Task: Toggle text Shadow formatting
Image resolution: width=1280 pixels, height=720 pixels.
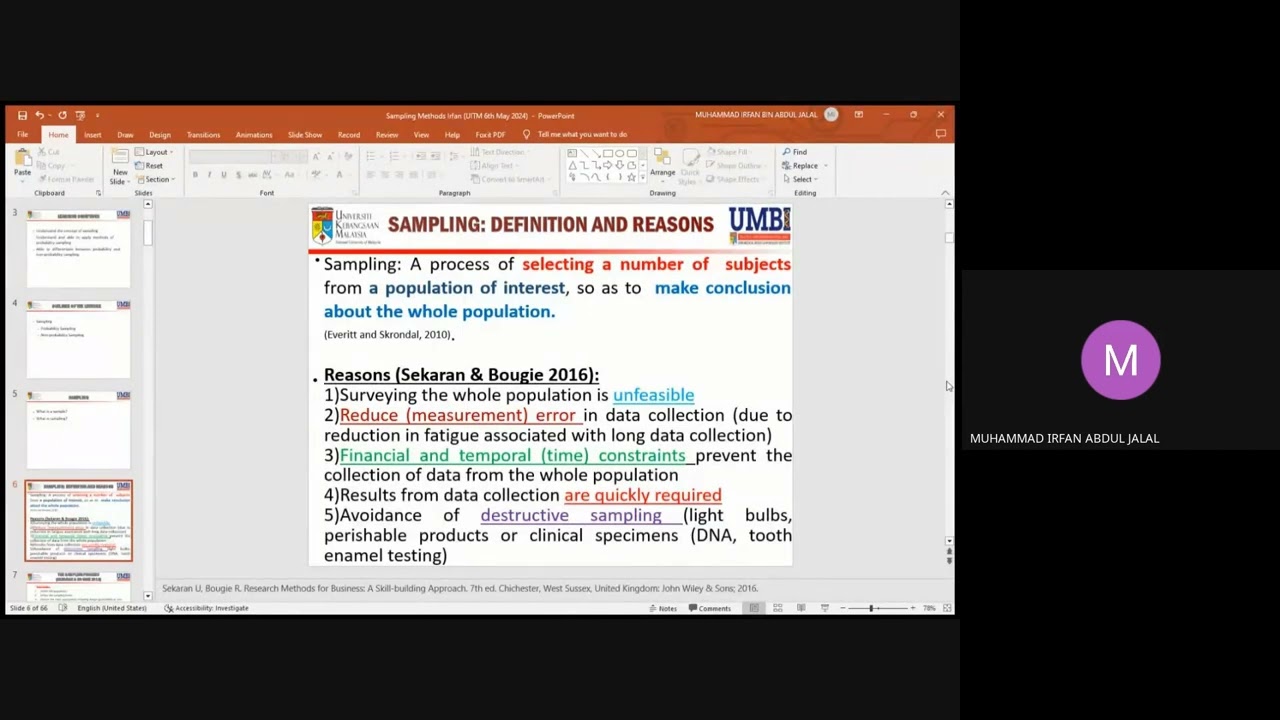Action: (237, 175)
